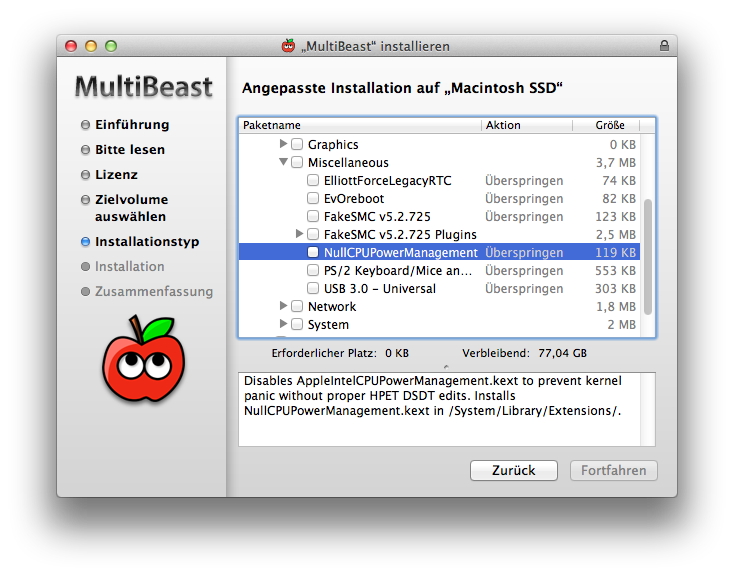This screenshot has height=576, width=734.
Task: Enable the ElliottForceLegacyRTC checkbox
Action: click(x=313, y=180)
